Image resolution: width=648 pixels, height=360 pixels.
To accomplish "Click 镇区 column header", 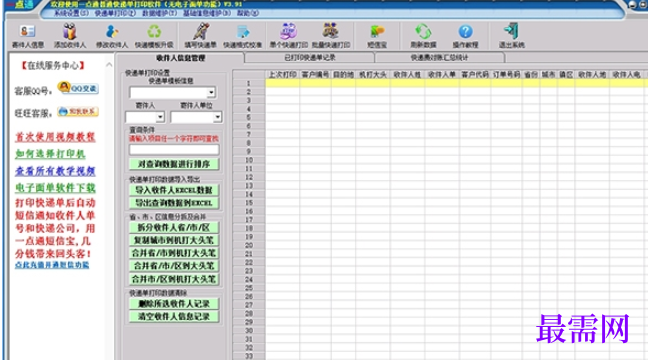I will pyautogui.click(x=566, y=75).
